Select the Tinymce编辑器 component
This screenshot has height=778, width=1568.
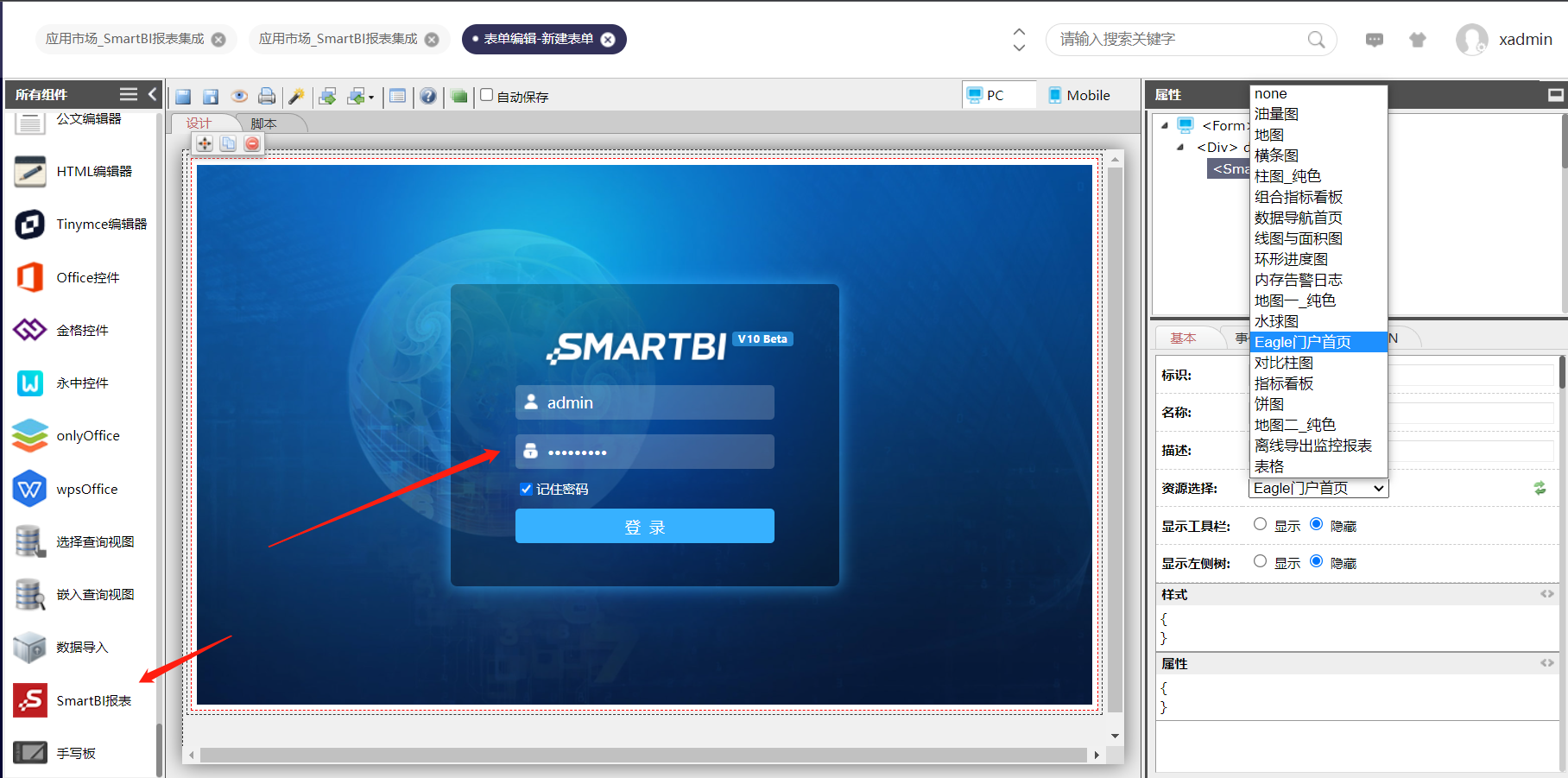(81, 225)
